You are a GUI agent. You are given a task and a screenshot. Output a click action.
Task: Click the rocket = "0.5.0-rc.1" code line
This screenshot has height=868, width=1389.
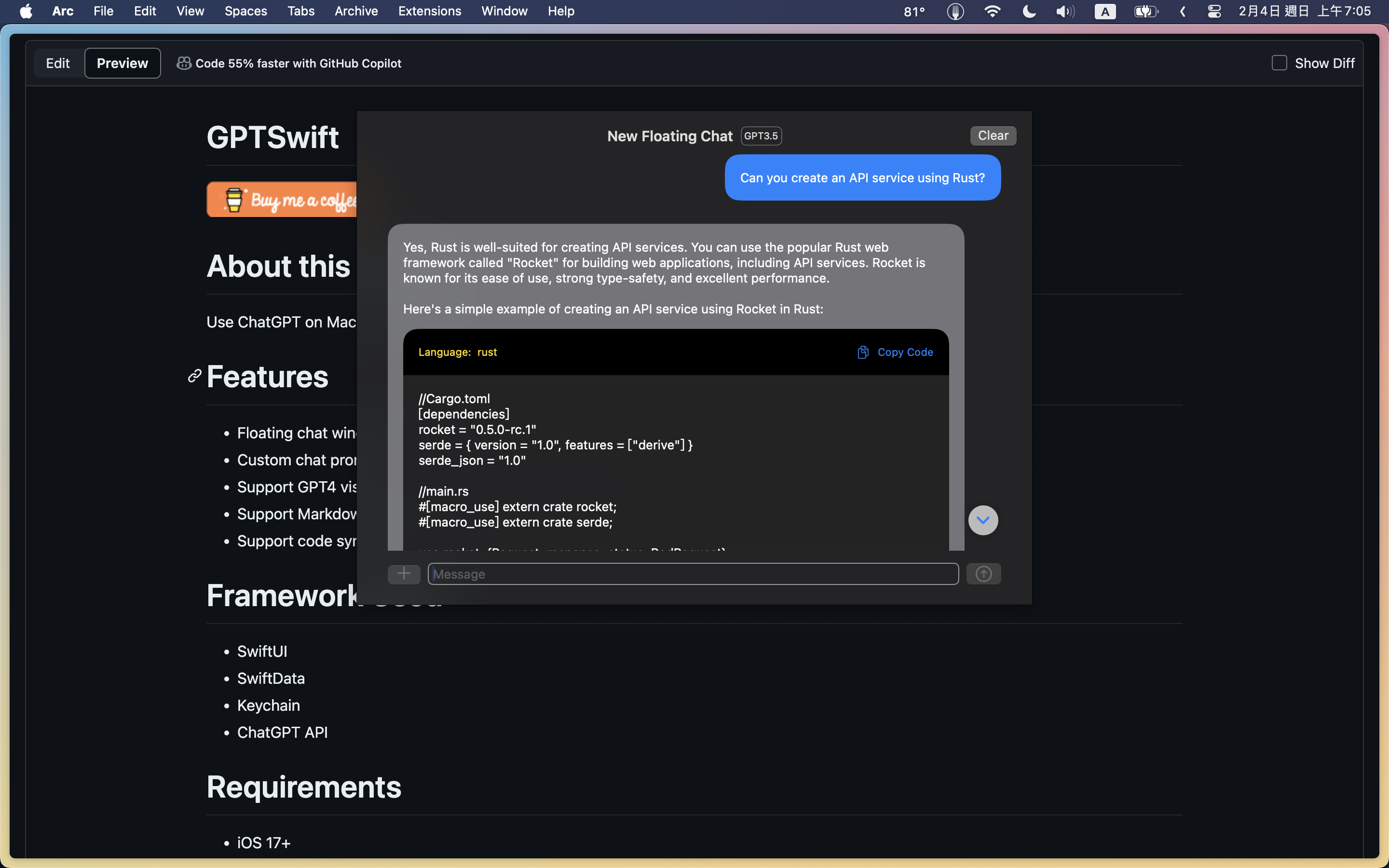pyautogui.click(x=477, y=429)
